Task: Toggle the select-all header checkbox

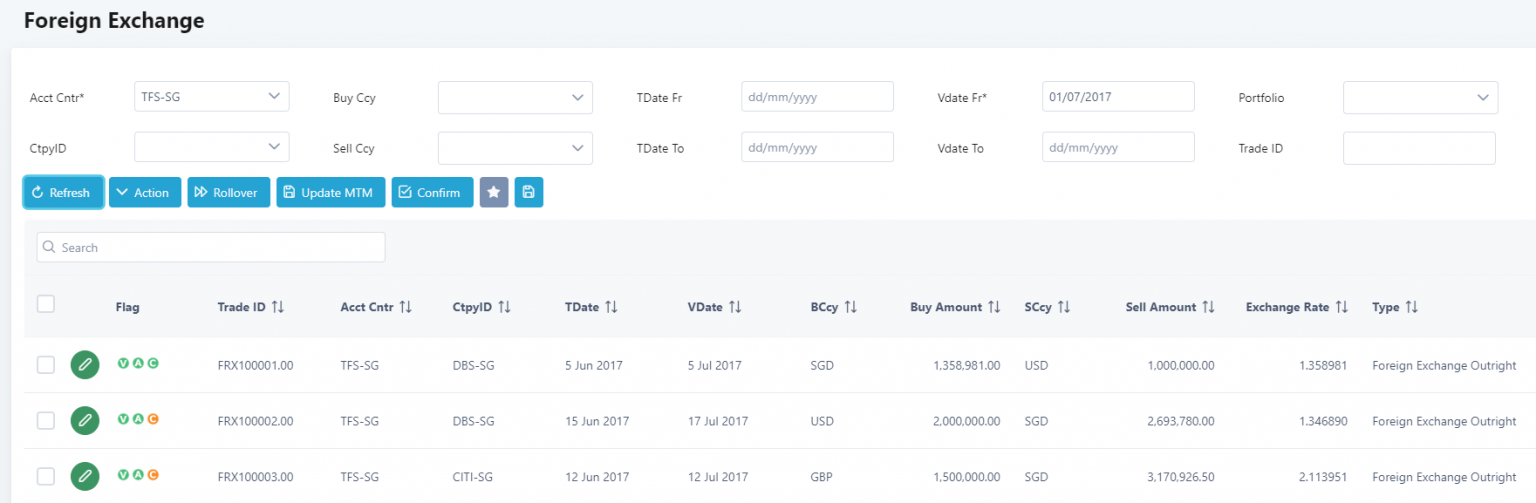Action: click(46, 304)
